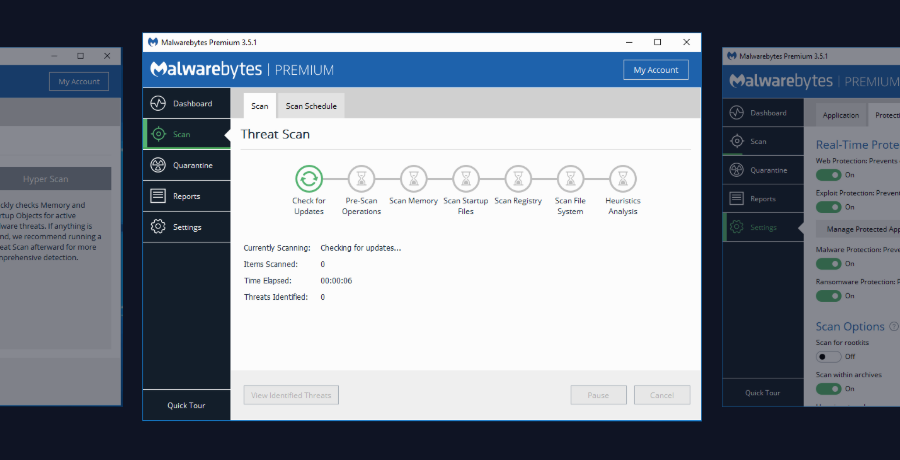900x460 pixels.
Task: Switch to the Scan tab
Action: point(259,106)
